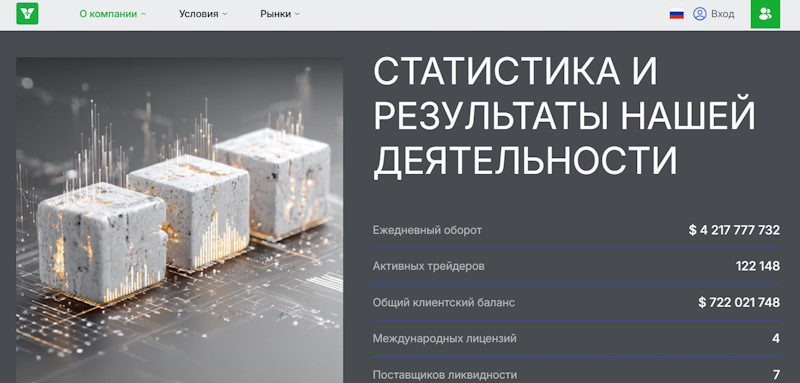The width and height of the screenshot is (800, 383).
Task: Click the СТАТИСТИКА И РЕЗУЛЬТАТЫ heading
Action: [x=564, y=116]
